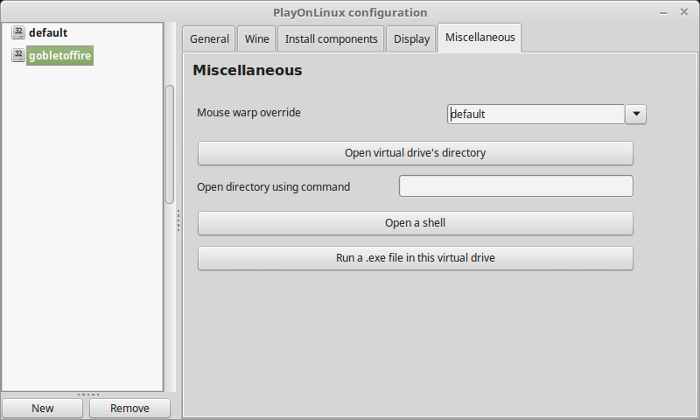Click the Open directory using command label
The width and height of the screenshot is (700, 420).
(x=273, y=187)
